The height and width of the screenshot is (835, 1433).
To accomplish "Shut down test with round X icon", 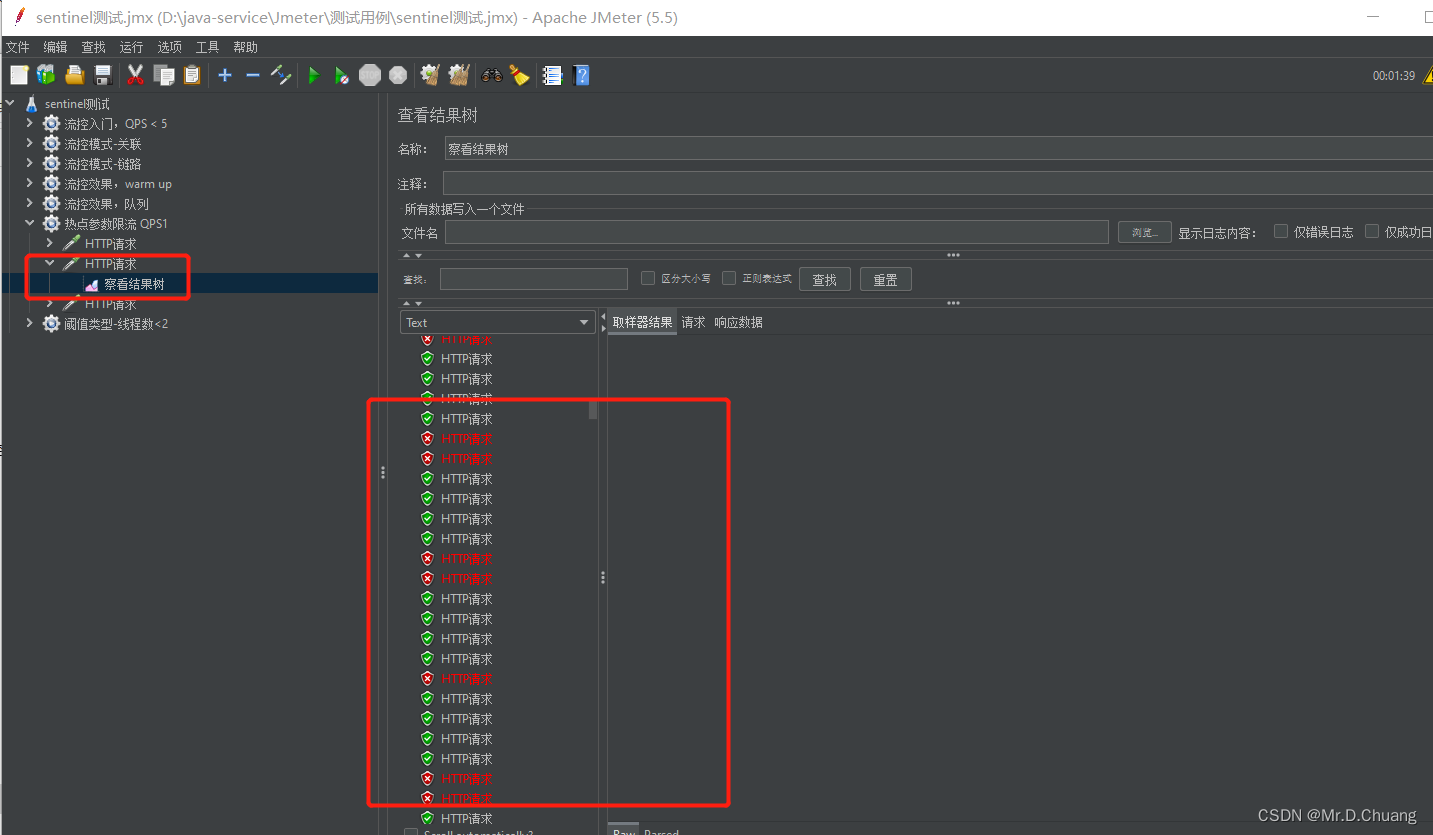I will (398, 75).
